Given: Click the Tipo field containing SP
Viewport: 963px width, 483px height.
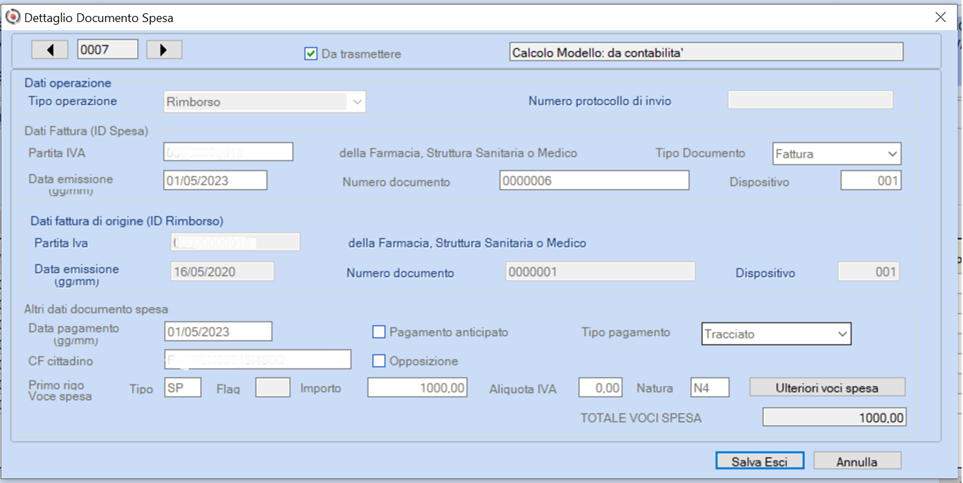Looking at the screenshot, I should point(183,388).
